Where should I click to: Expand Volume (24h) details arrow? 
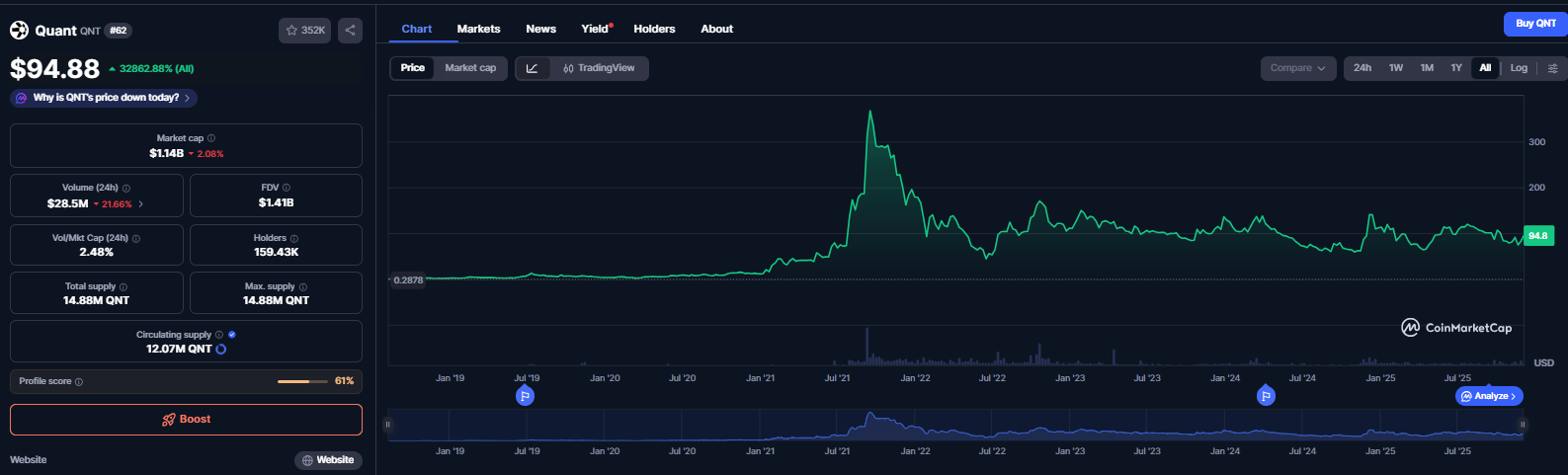(141, 203)
